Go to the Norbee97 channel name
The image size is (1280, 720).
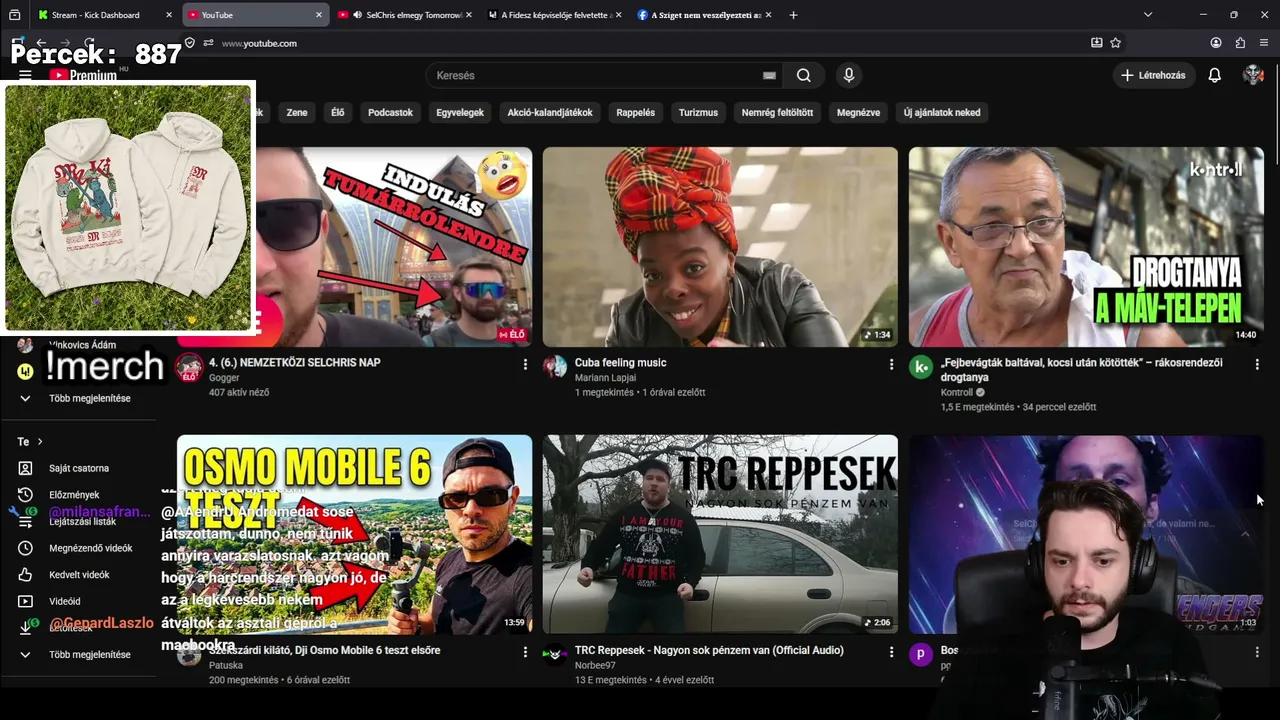point(595,666)
